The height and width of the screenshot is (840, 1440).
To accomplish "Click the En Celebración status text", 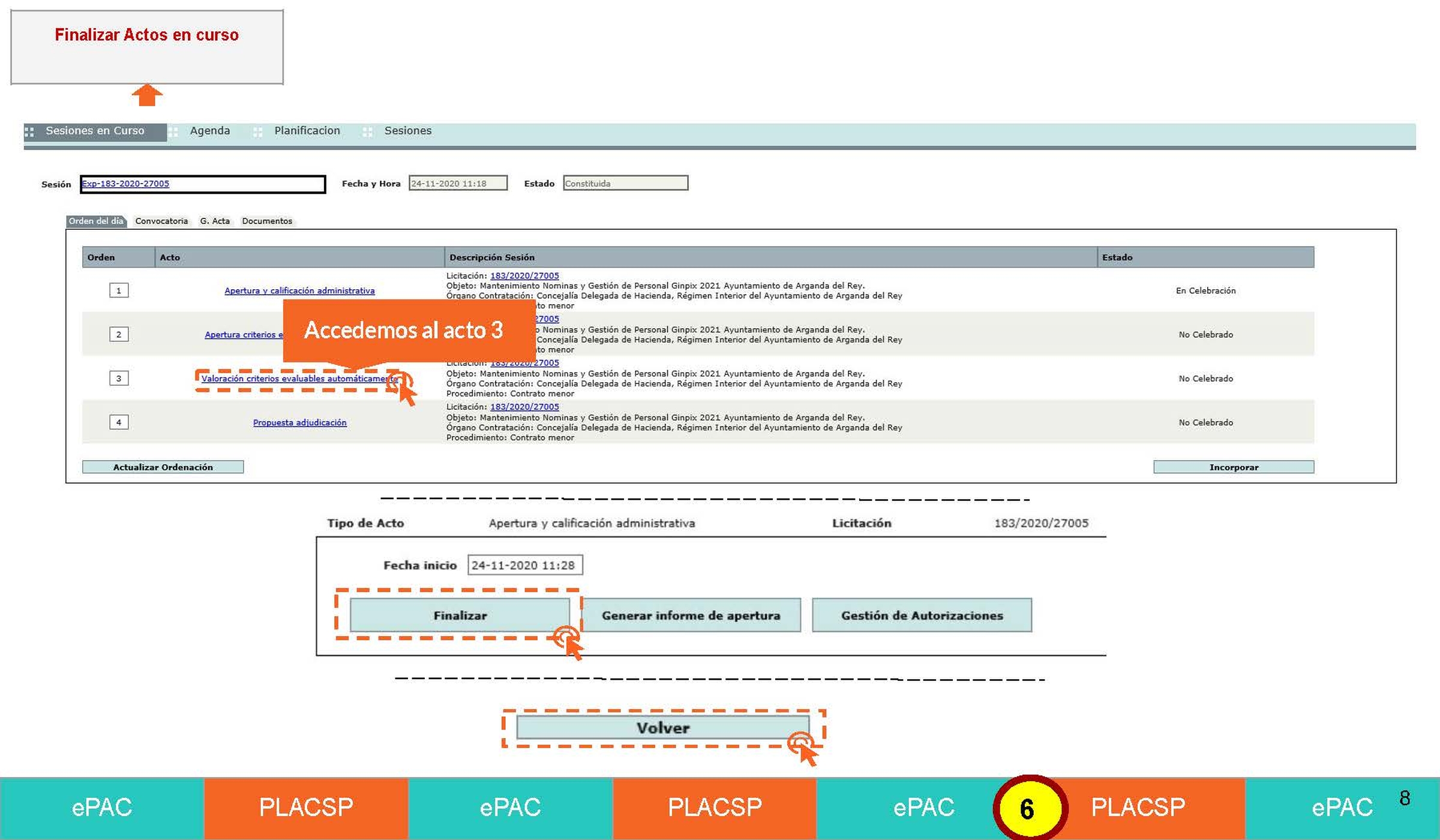I will point(1205,290).
